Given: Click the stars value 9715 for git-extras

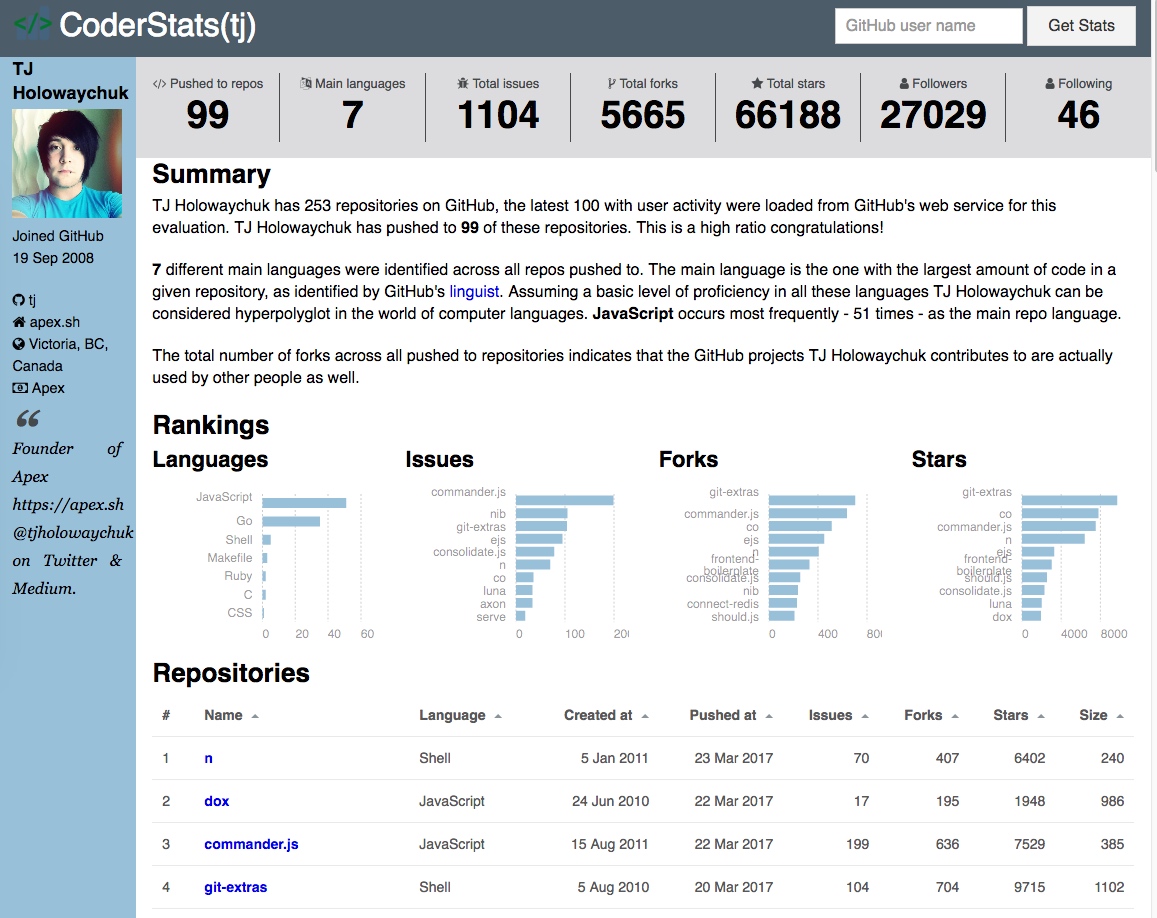Looking at the screenshot, I should [x=1029, y=887].
